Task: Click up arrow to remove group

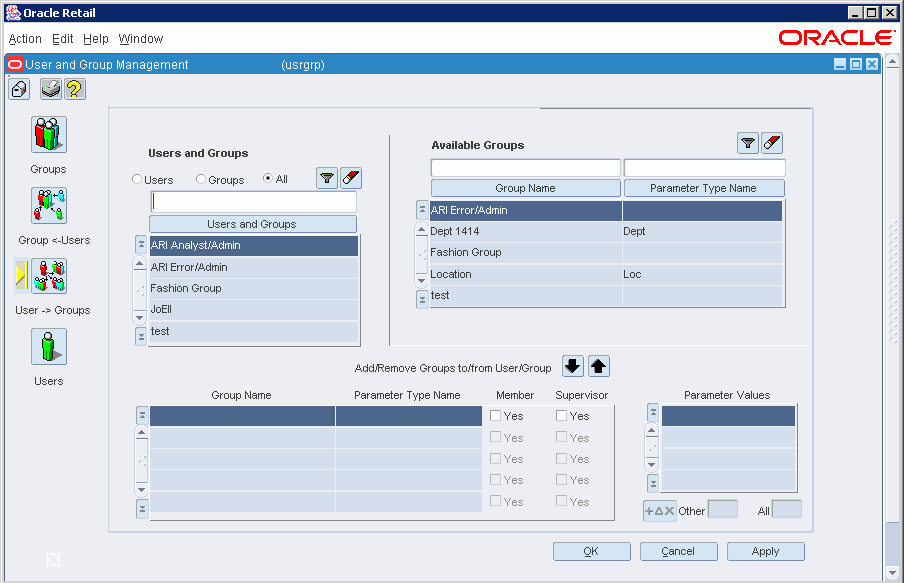Action: pyautogui.click(x=598, y=366)
